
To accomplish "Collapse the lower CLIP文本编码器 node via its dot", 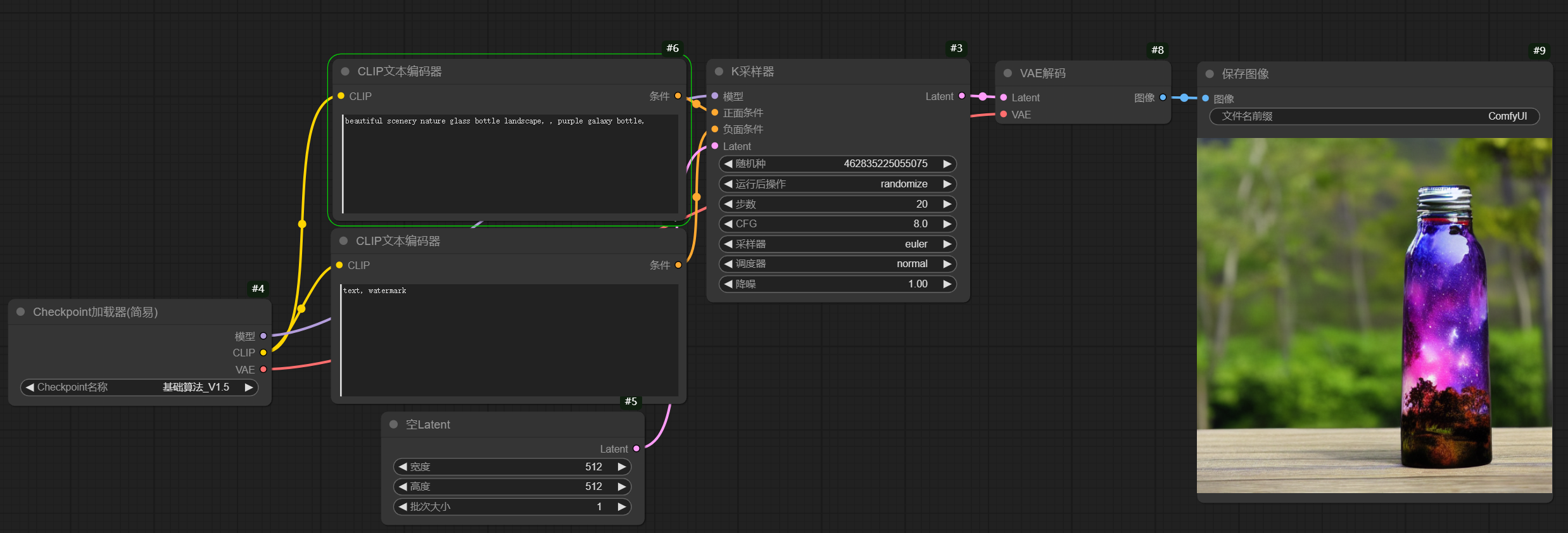I will [343, 241].
